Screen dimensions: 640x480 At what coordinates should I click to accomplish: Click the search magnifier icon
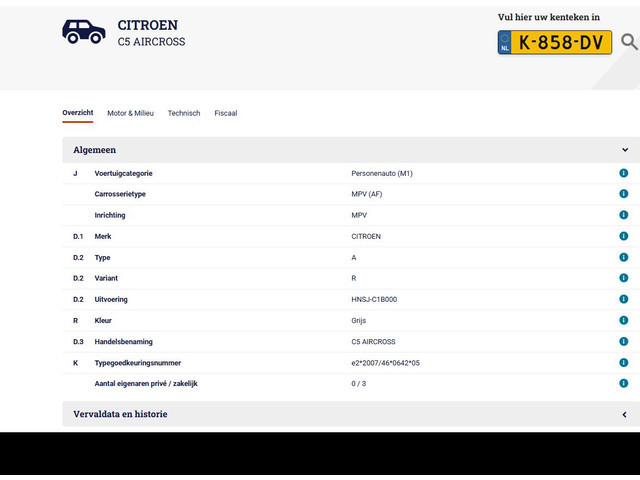(628, 42)
